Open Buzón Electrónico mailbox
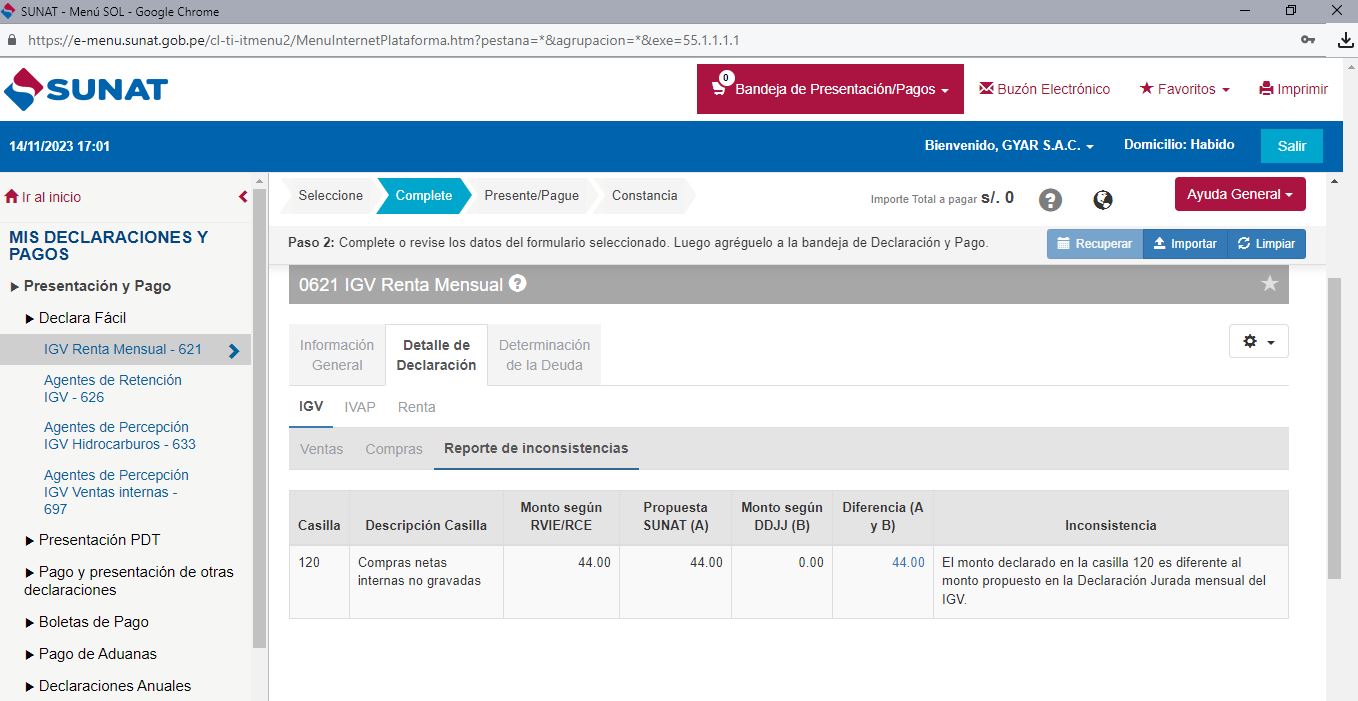The width and height of the screenshot is (1358, 701). point(1044,89)
